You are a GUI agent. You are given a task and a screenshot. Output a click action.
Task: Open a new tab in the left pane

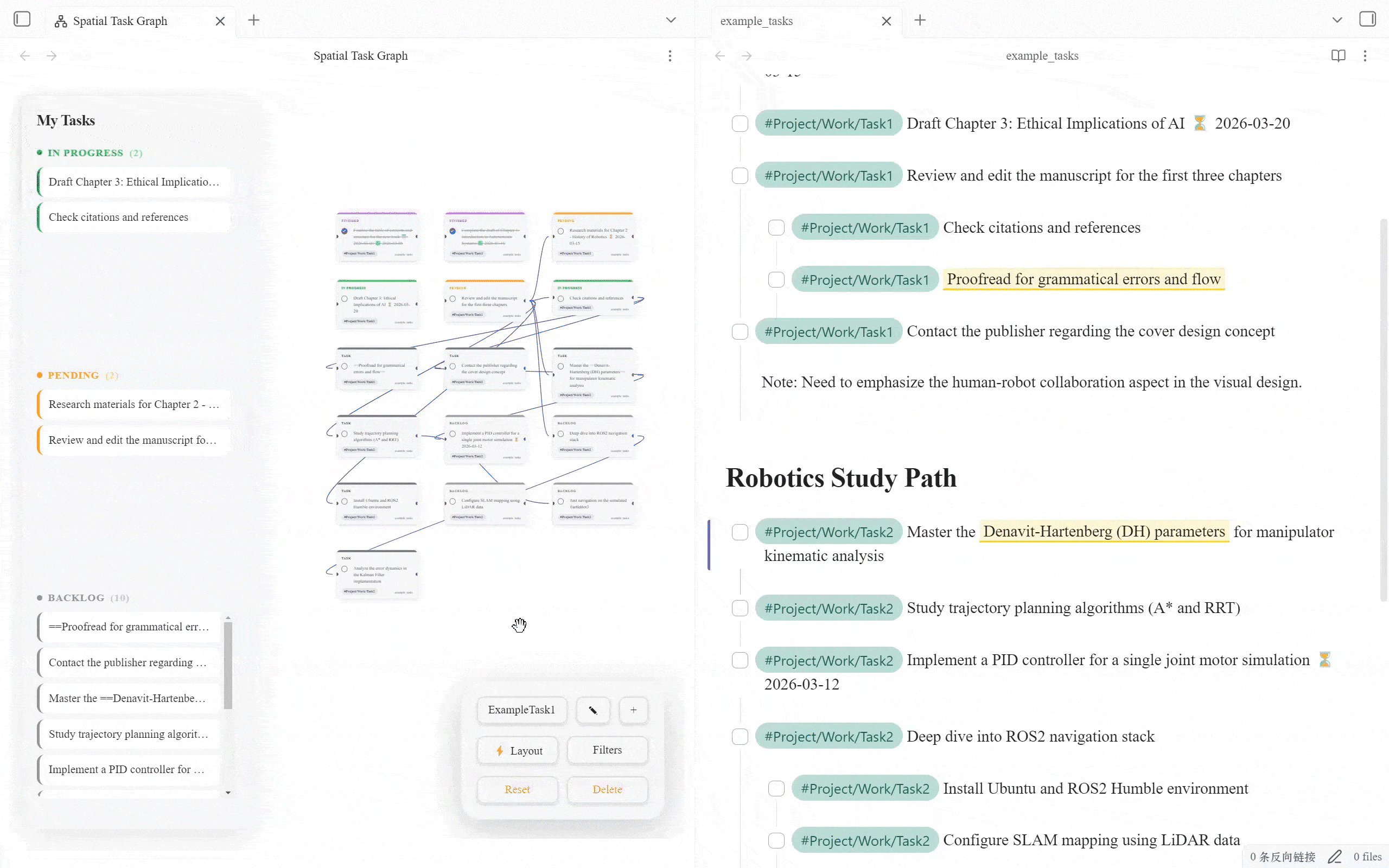[254, 21]
